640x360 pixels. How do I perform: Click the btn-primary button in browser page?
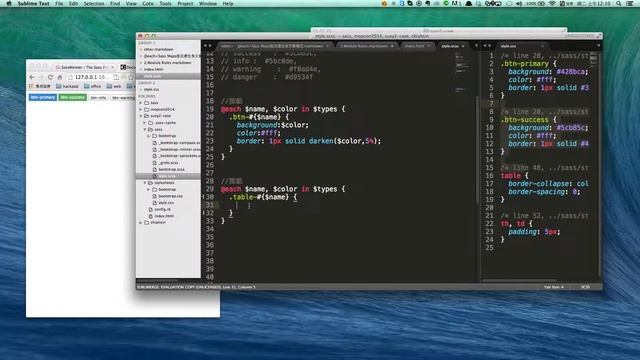(43, 98)
